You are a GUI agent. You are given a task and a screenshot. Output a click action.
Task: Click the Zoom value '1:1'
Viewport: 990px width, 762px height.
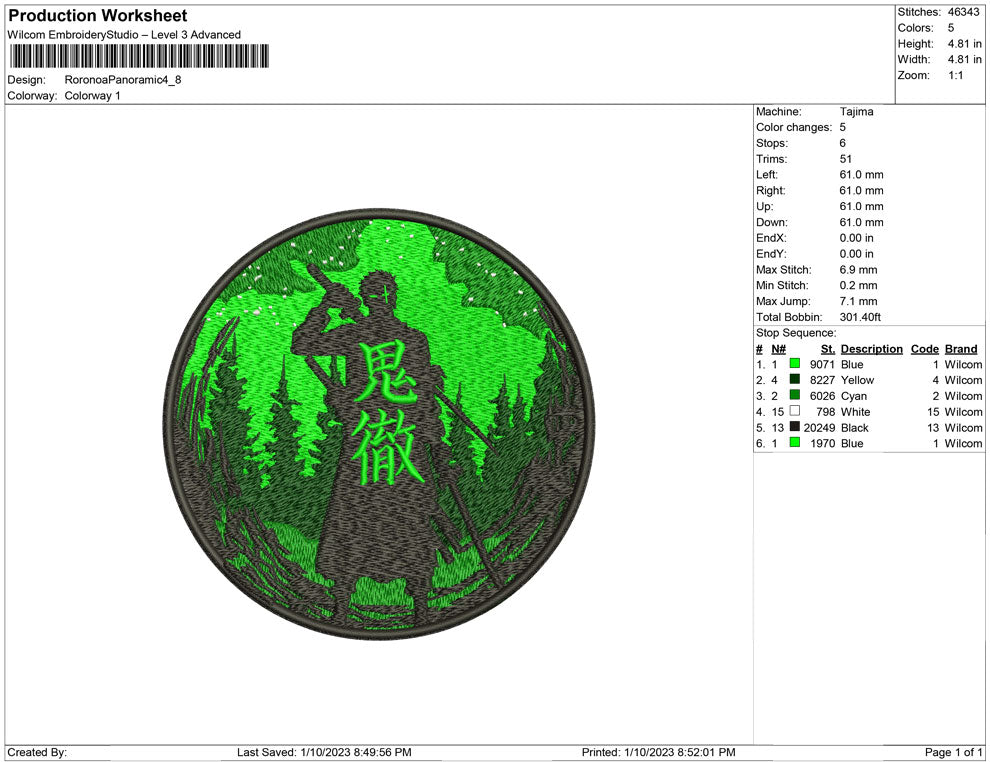point(955,75)
